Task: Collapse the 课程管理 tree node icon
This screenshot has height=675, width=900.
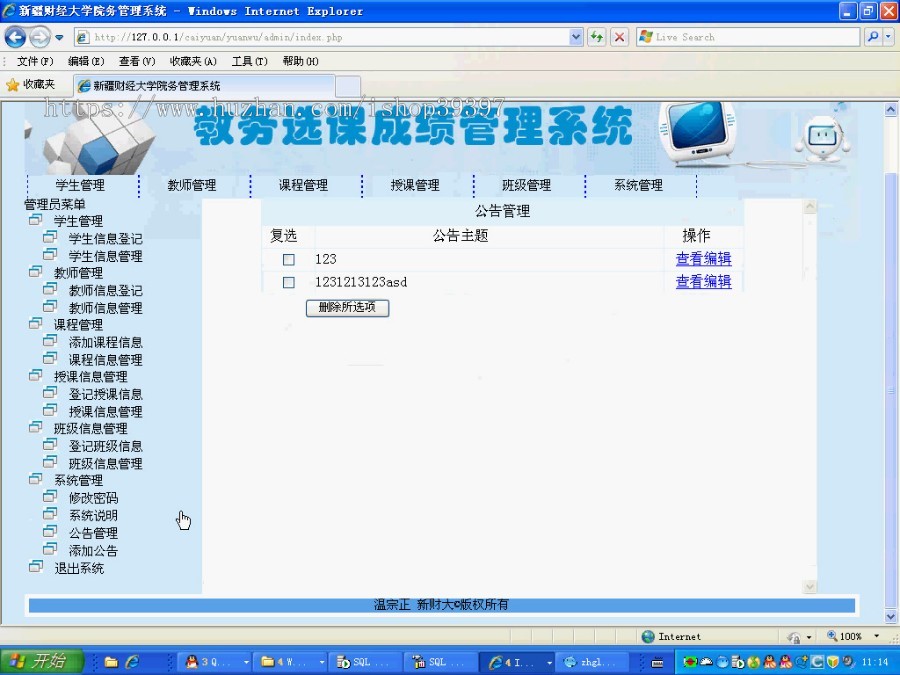Action: point(36,324)
